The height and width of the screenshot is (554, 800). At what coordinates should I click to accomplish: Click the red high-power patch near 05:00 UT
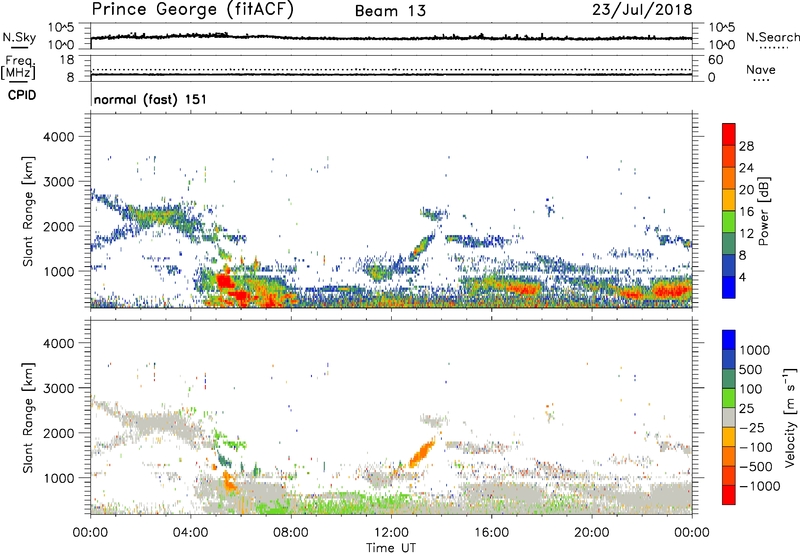(x=224, y=282)
